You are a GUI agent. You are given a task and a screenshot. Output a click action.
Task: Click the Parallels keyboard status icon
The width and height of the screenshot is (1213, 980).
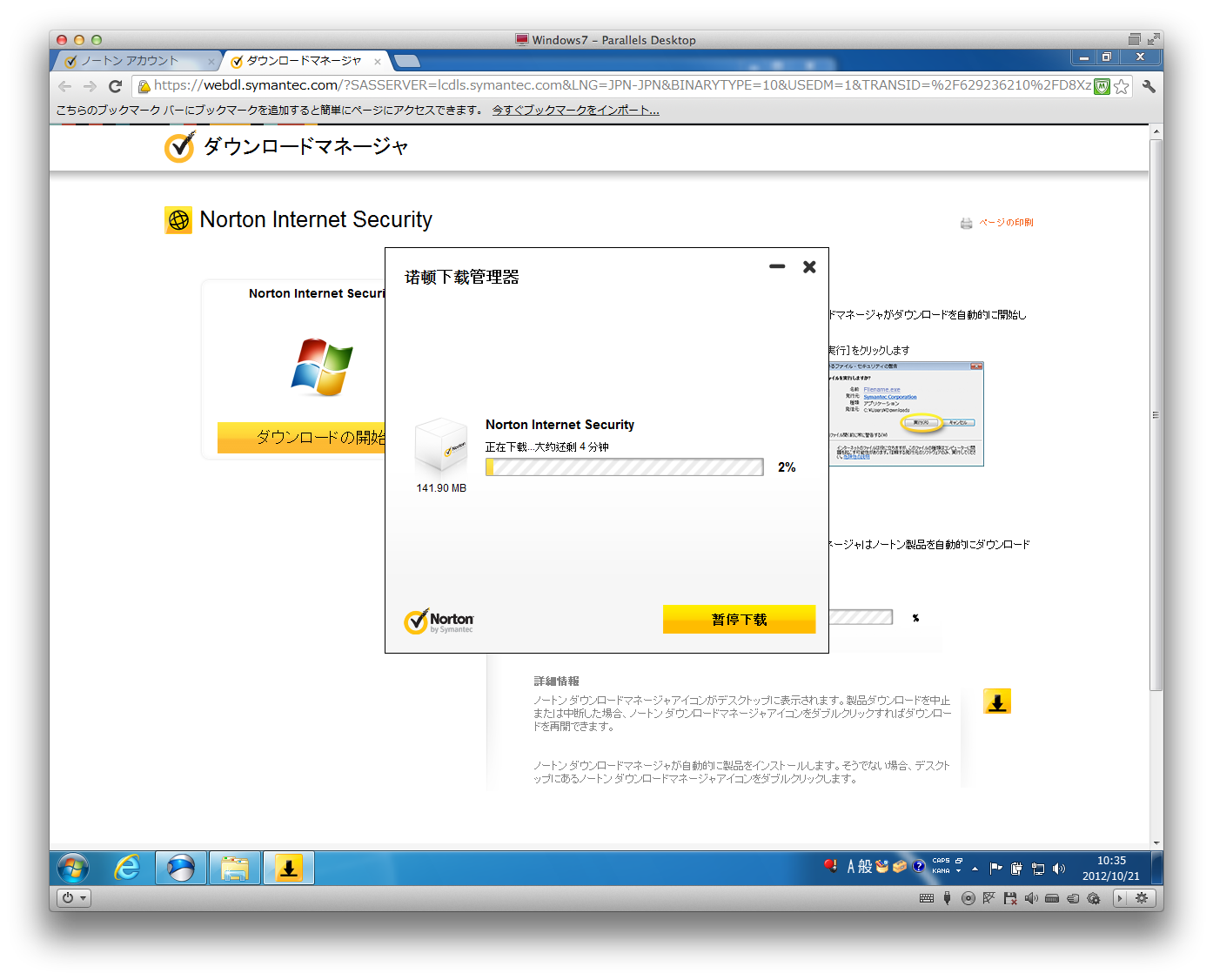point(927,898)
